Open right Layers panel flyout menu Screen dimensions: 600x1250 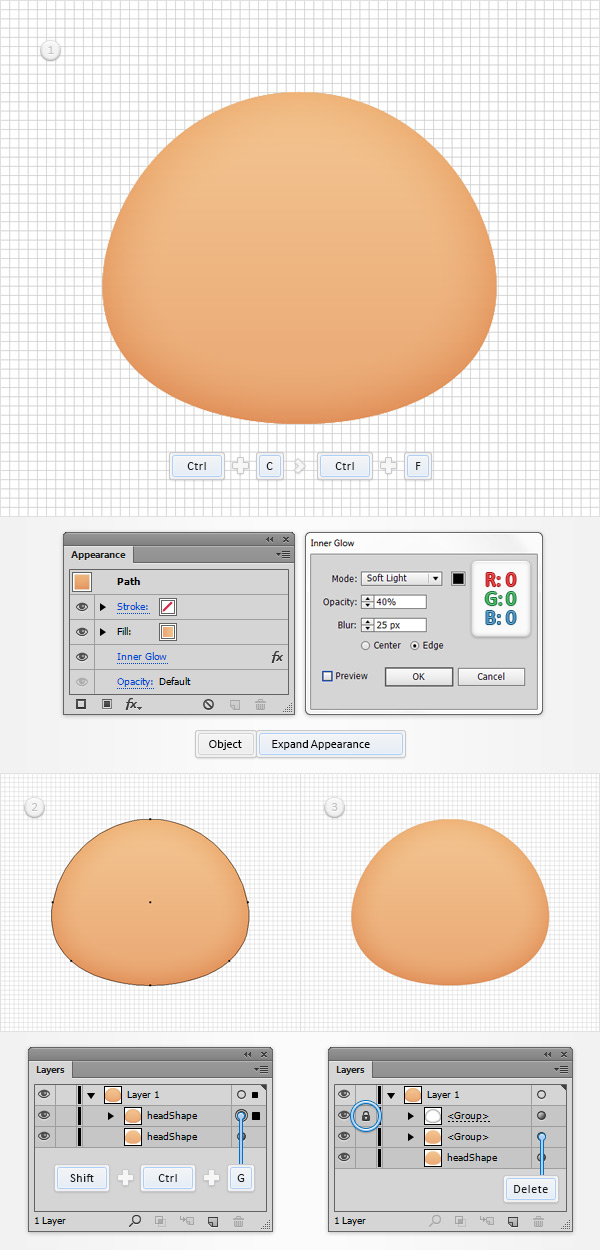[562, 1069]
